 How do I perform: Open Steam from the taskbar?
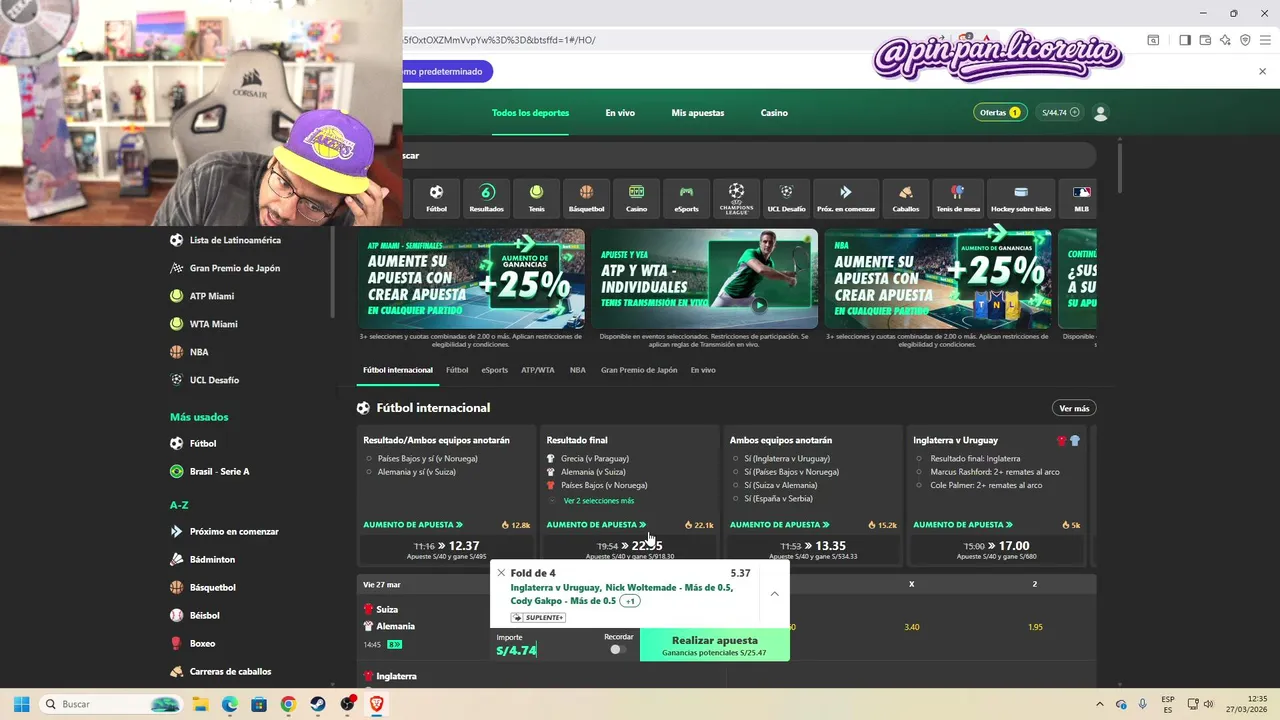pyautogui.click(x=318, y=704)
